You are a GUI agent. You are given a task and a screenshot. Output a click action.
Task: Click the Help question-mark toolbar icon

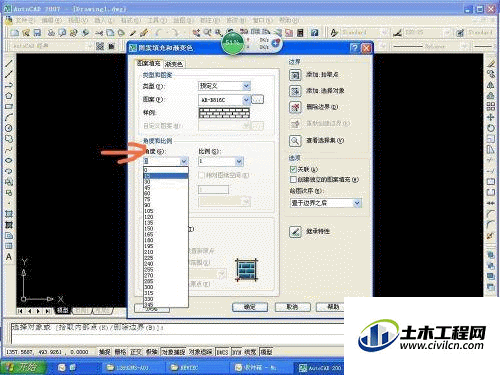pos(314,32)
